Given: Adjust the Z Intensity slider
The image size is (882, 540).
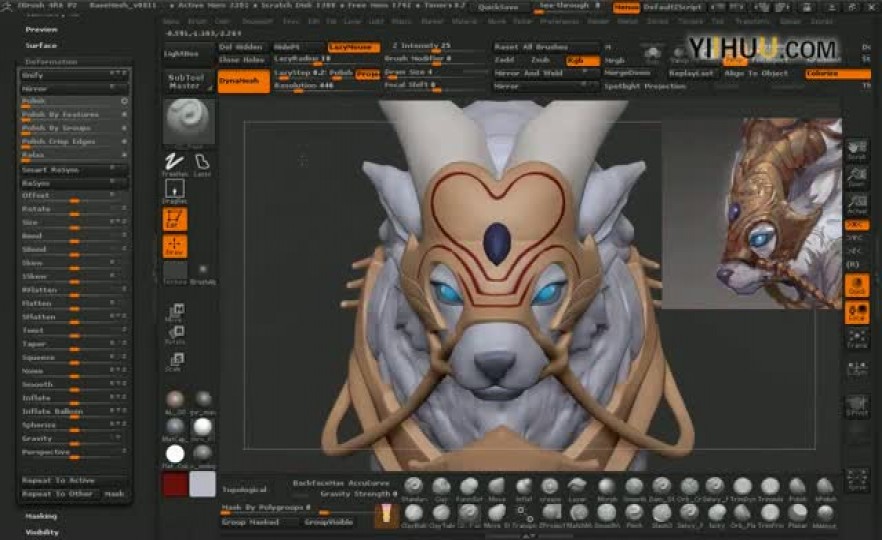Looking at the screenshot, I should (436, 47).
